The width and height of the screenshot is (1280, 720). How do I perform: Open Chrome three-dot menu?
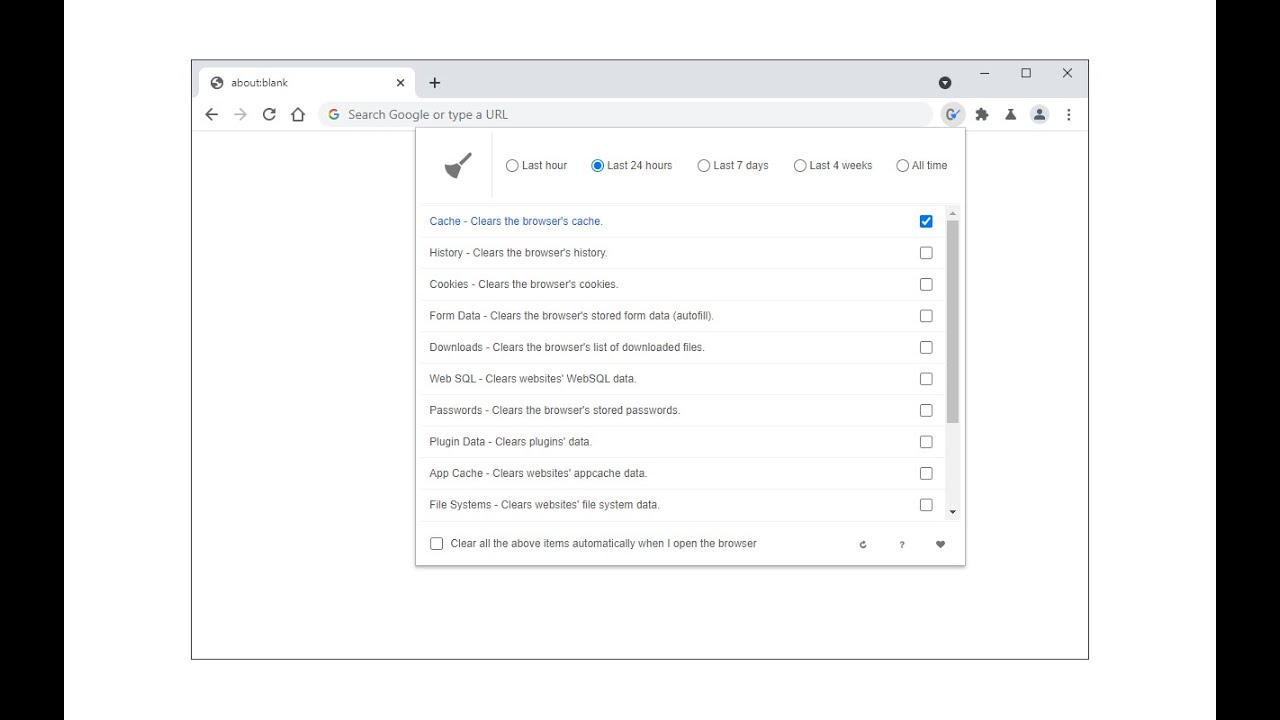click(1069, 115)
